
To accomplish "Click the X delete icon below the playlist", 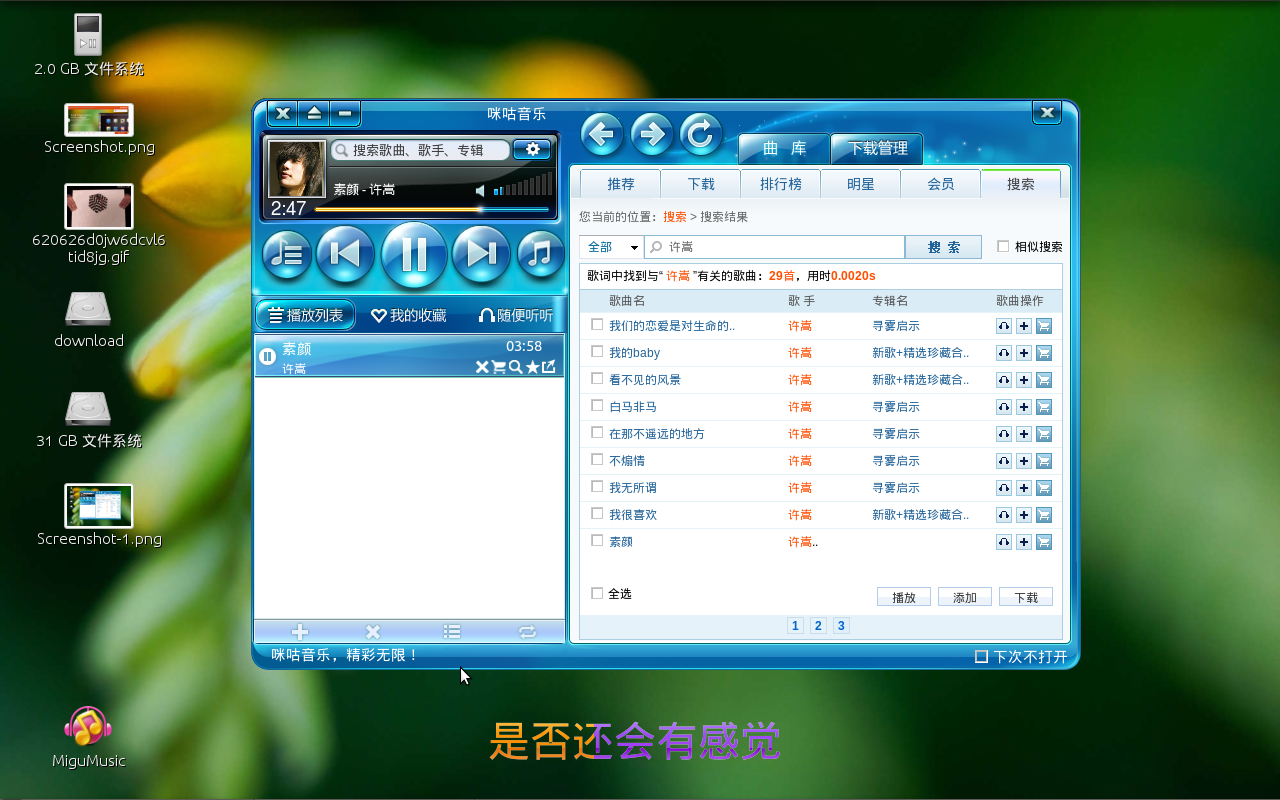I will (373, 632).
